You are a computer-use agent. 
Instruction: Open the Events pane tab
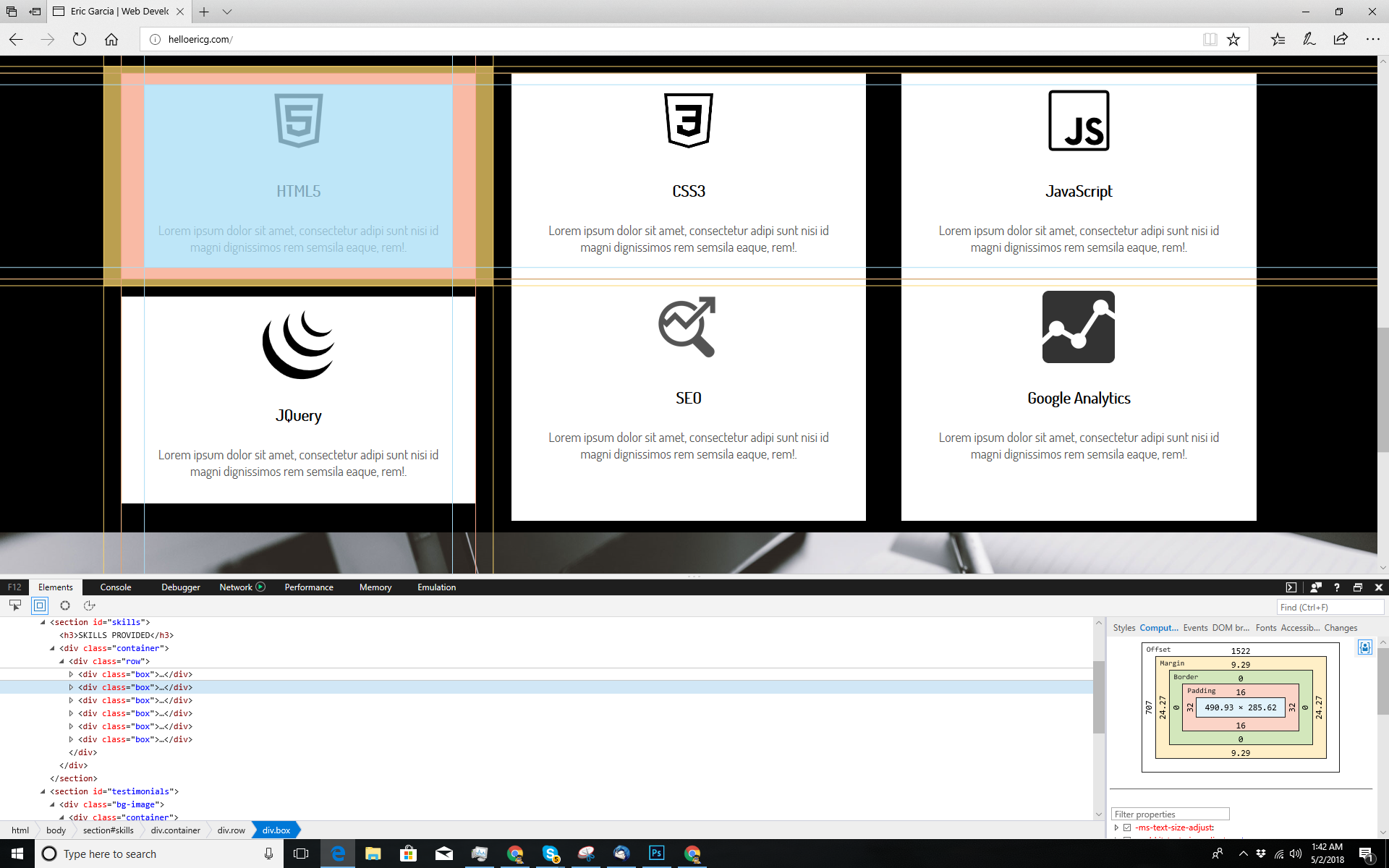tap(1195, 628)
